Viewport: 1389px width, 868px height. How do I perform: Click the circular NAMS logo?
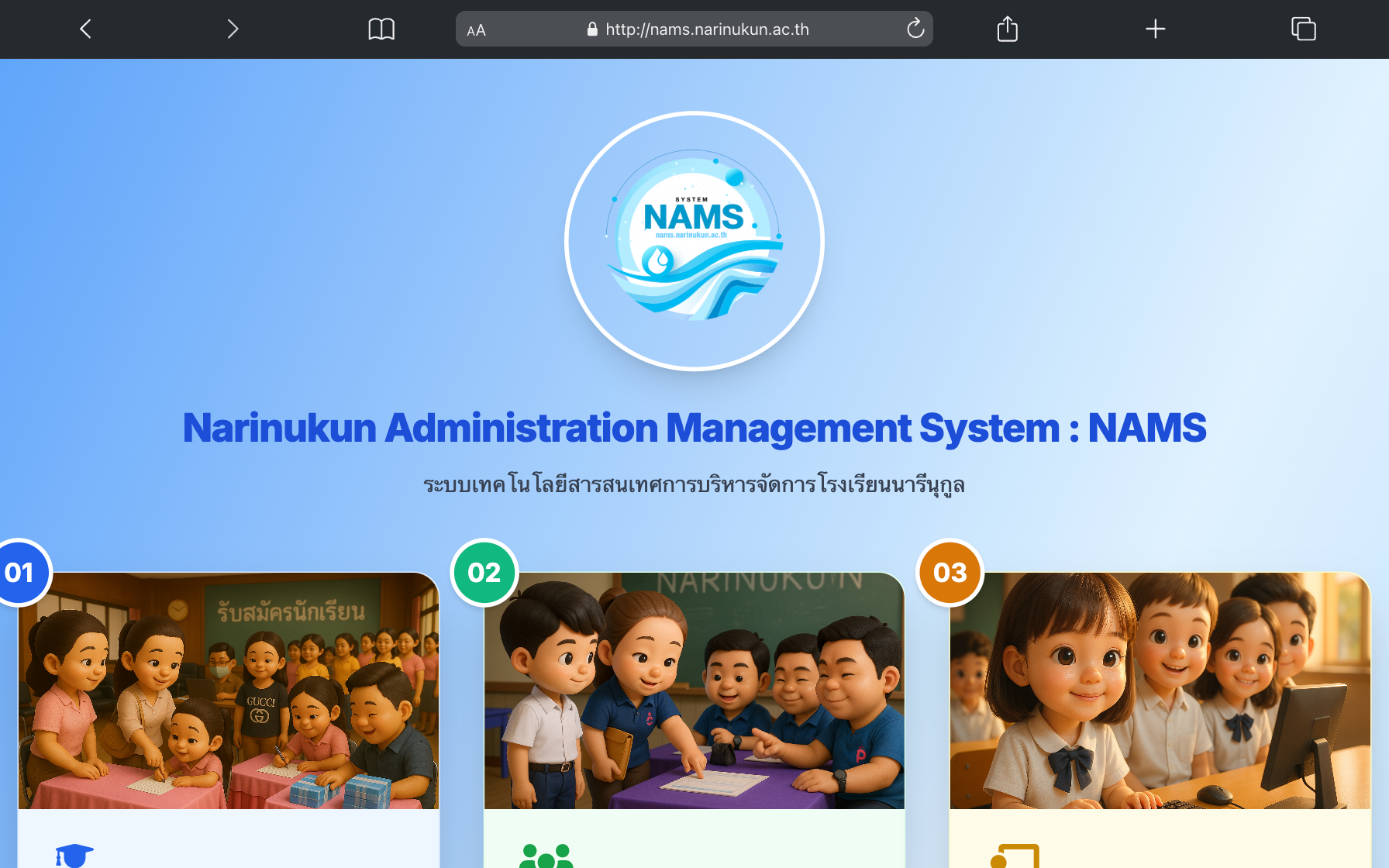click(x=694, y=241)
